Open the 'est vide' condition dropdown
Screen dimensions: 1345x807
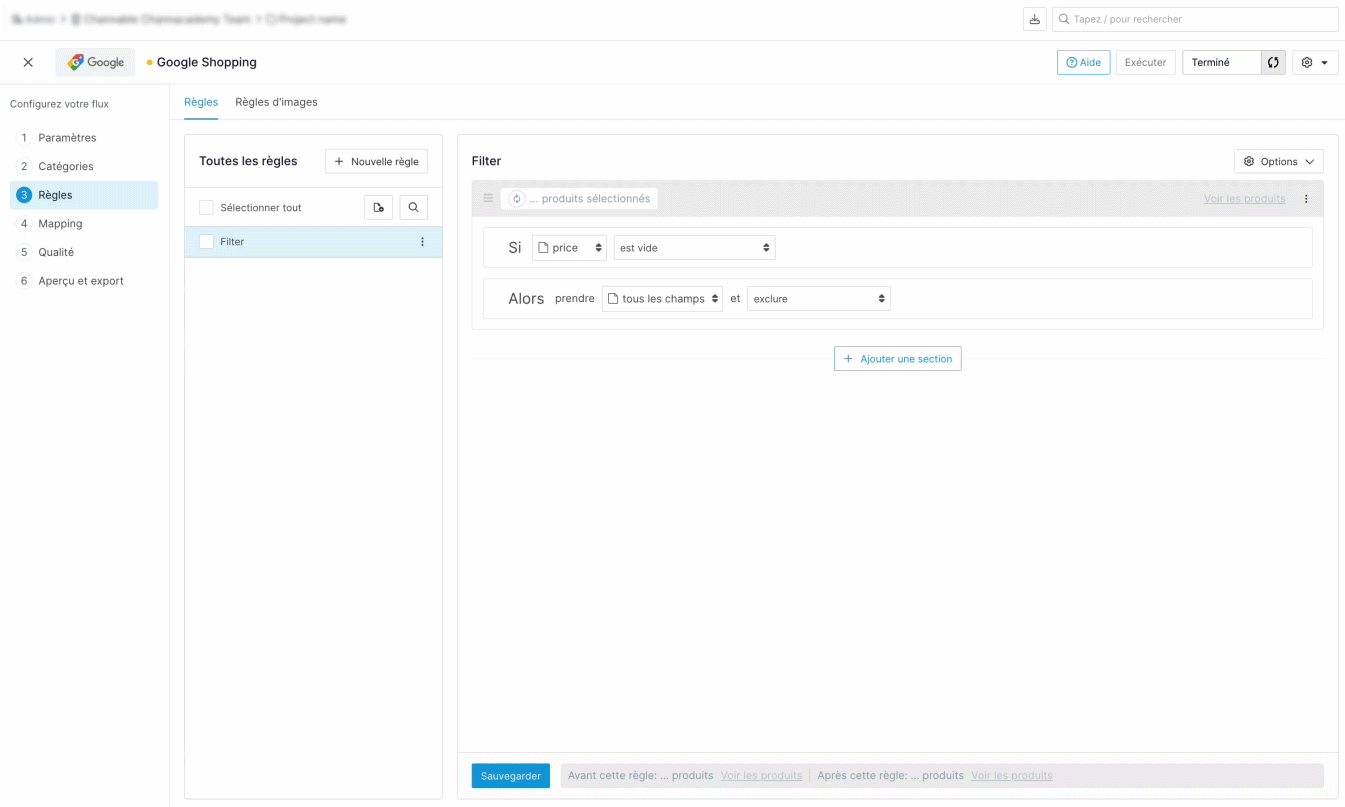pos(694,248)
